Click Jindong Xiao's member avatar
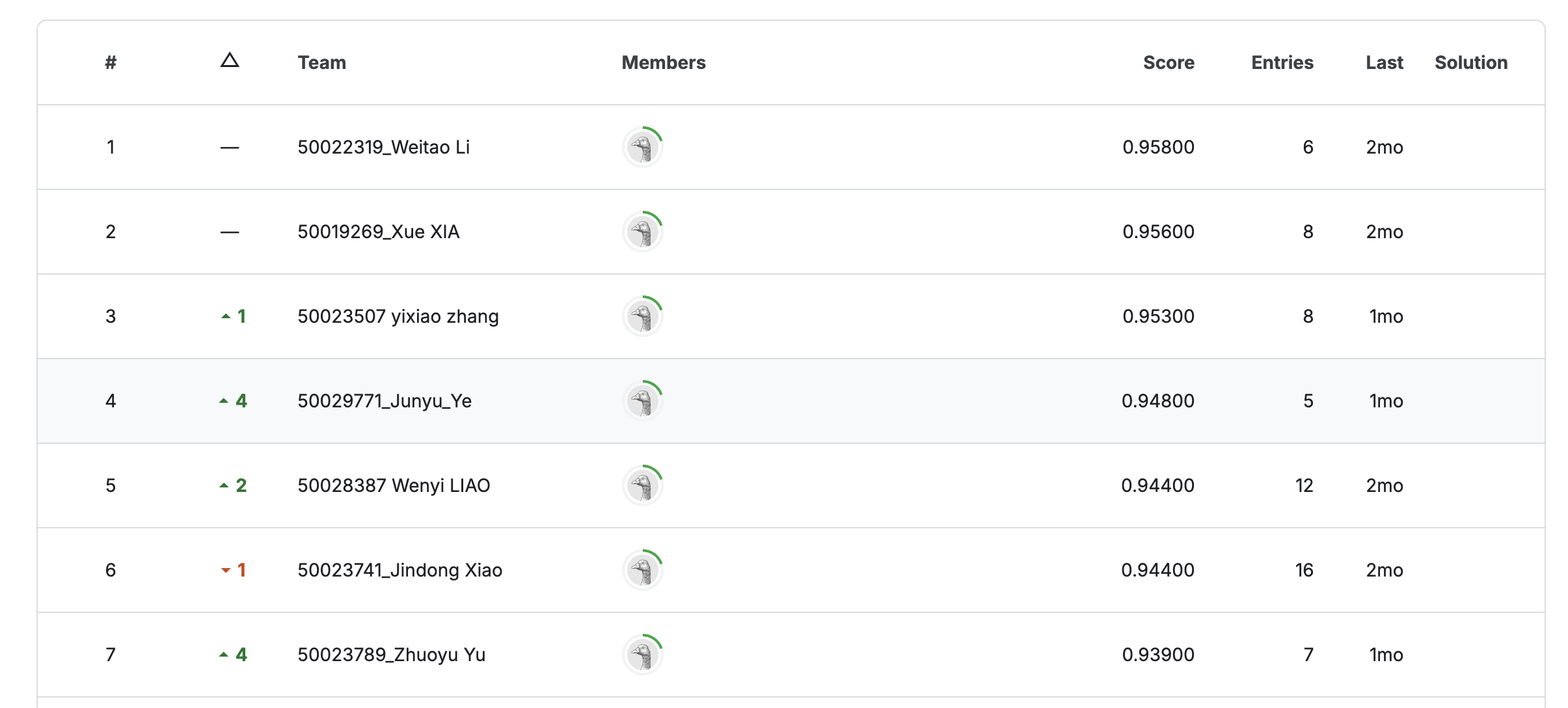The width and height of the screenshot is (1568, 708). click(x=643, y=571)
